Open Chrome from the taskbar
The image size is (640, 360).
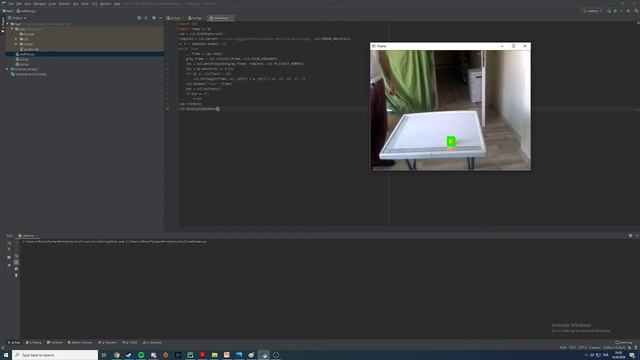[117, 355]
